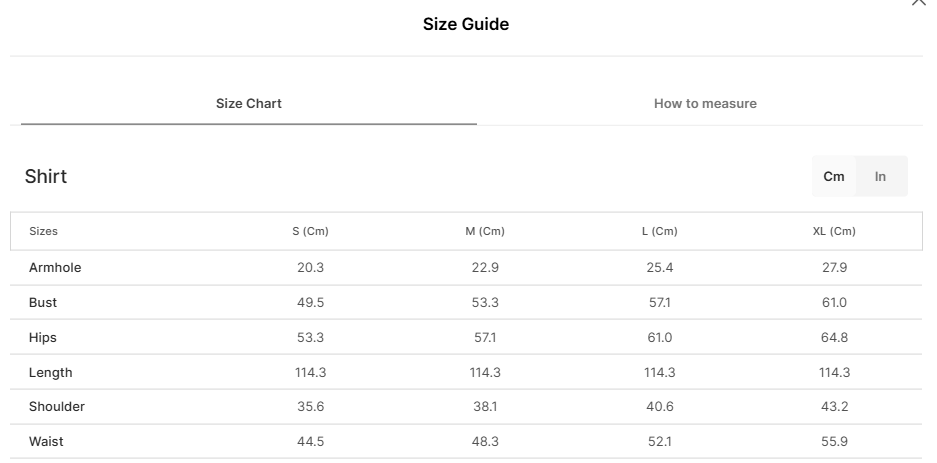The image size is (937, 463).
Task: Click the Size Guide title
Action: (x=466, y=25)
